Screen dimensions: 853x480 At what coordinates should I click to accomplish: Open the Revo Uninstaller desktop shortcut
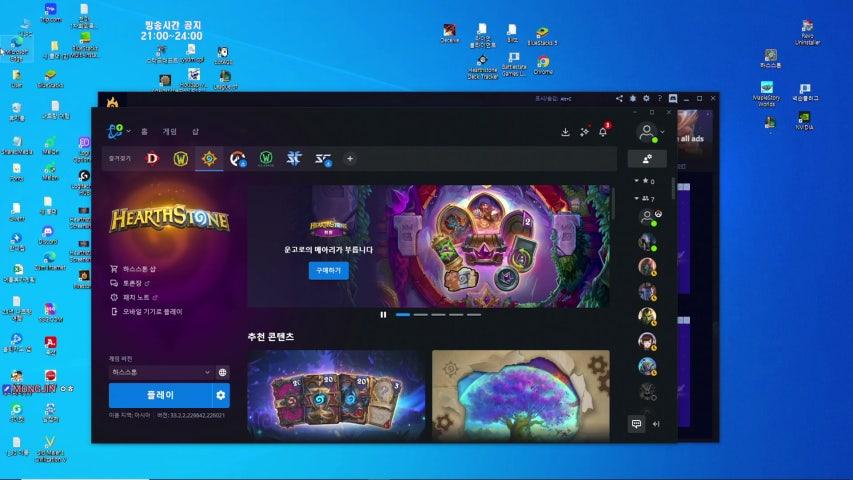807,33
